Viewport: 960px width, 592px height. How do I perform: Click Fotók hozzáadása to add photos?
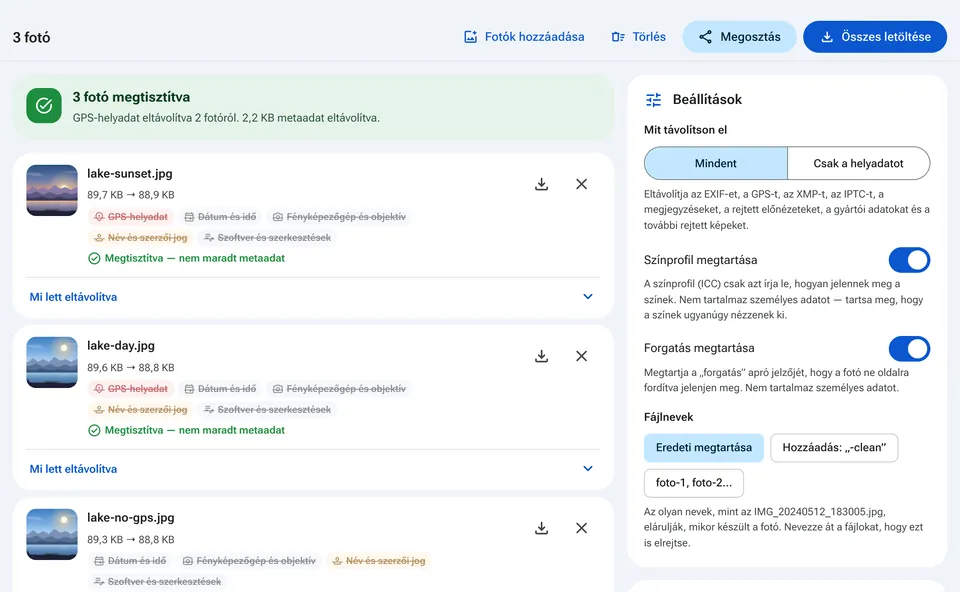point(524,37)
